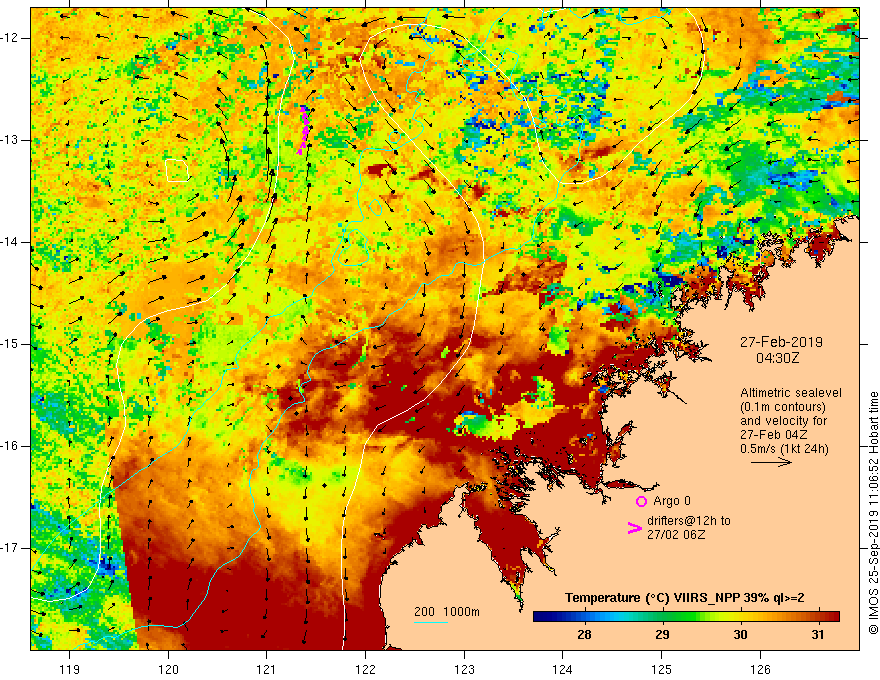Click the colorbar value 29
Image resolution: width=880 pixels, height=680 pixels.
pos(662,635)
